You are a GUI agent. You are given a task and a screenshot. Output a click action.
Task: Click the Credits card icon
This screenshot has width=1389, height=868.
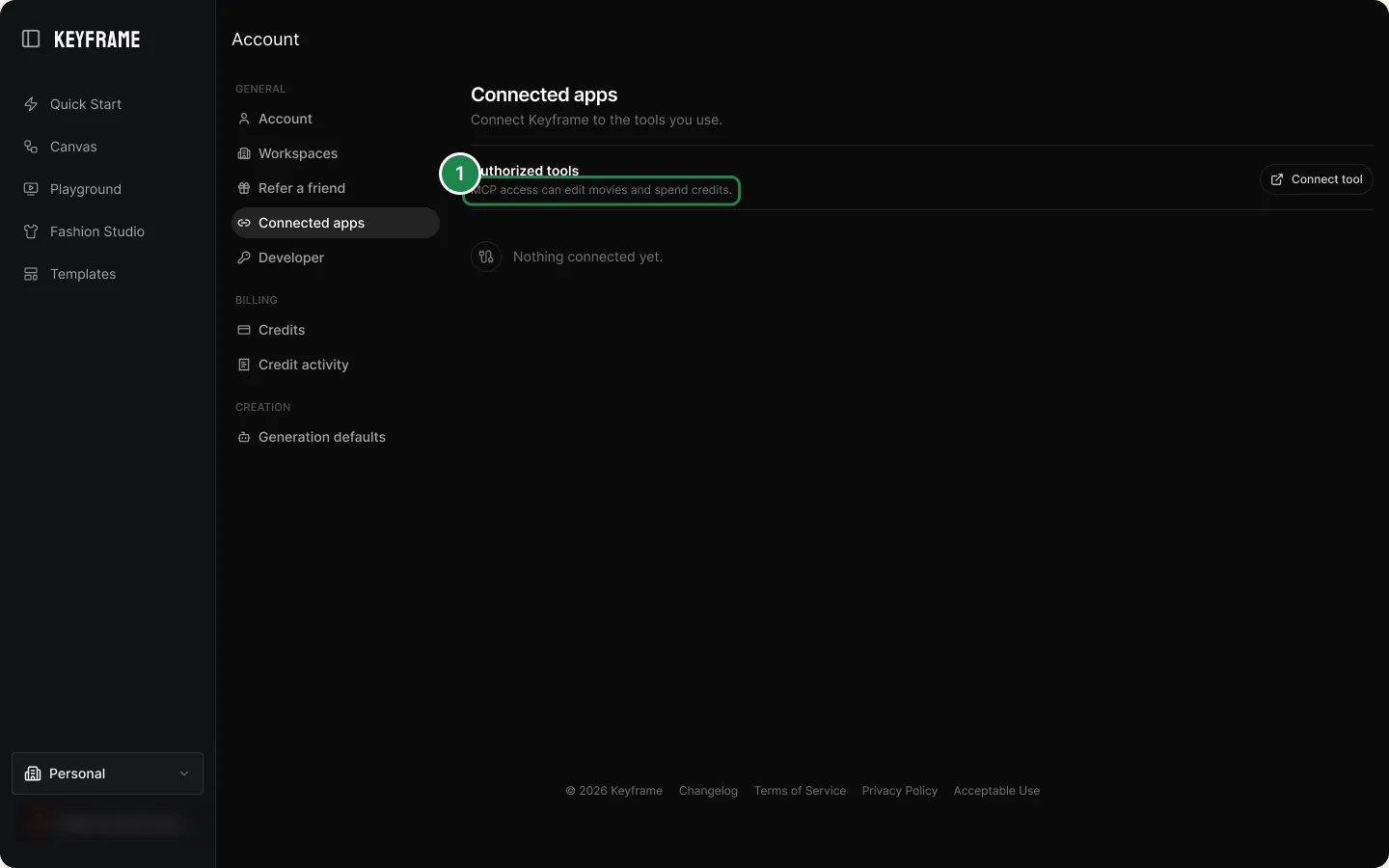[x=244, y=330]
